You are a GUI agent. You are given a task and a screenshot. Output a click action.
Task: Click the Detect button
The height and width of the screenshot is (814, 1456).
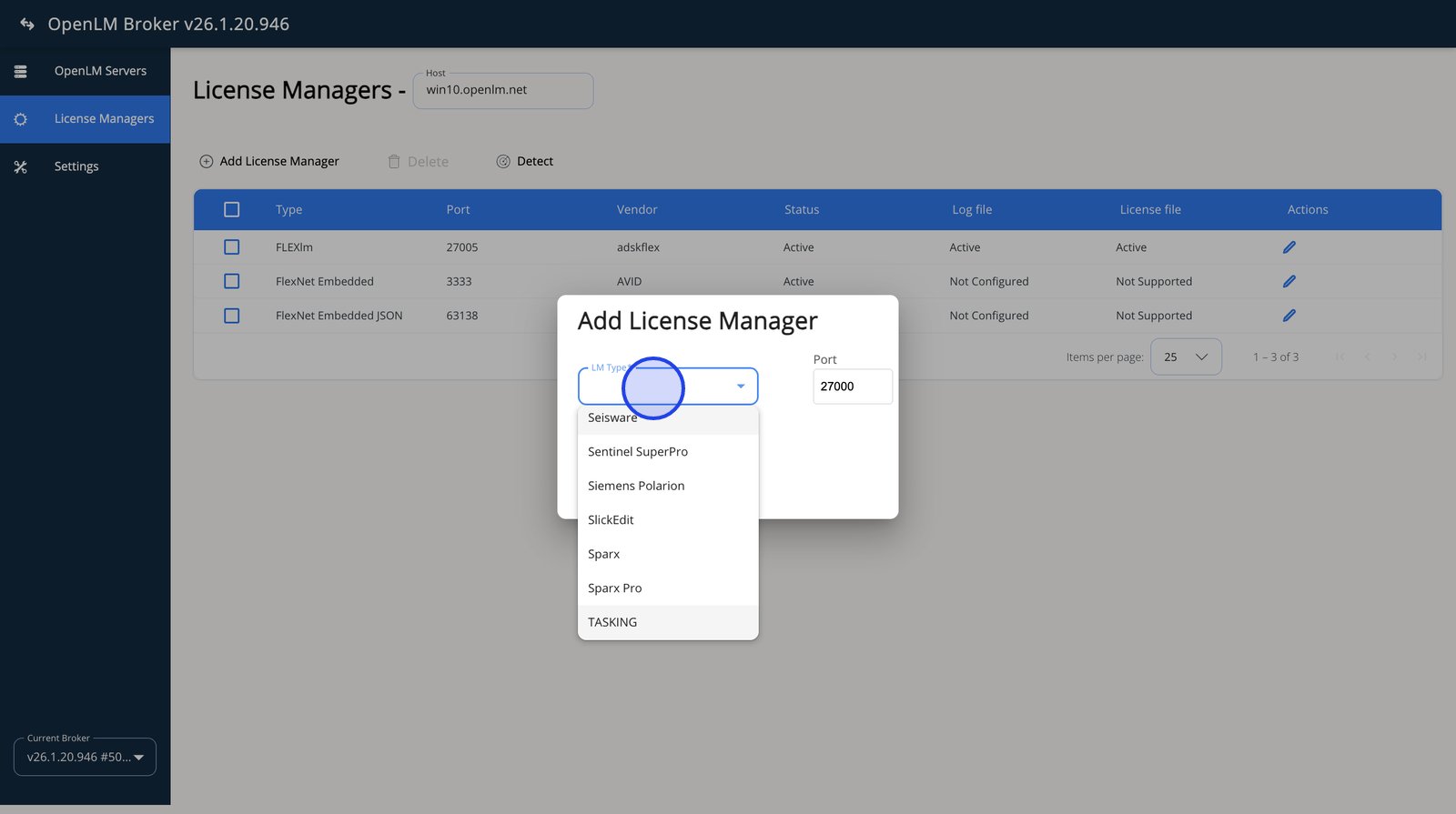525,161
